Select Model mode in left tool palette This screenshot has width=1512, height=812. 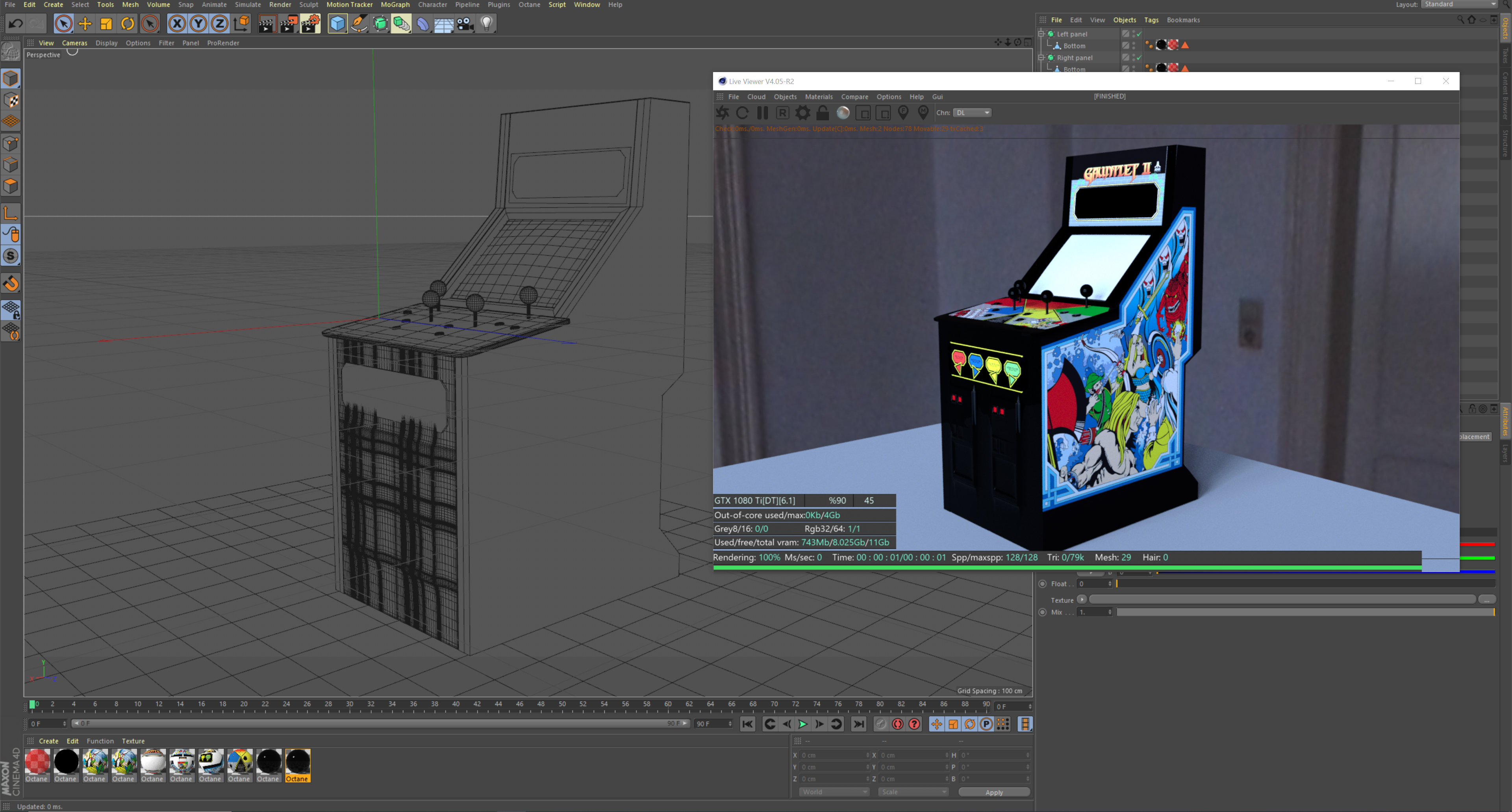[x=11, y=79]
